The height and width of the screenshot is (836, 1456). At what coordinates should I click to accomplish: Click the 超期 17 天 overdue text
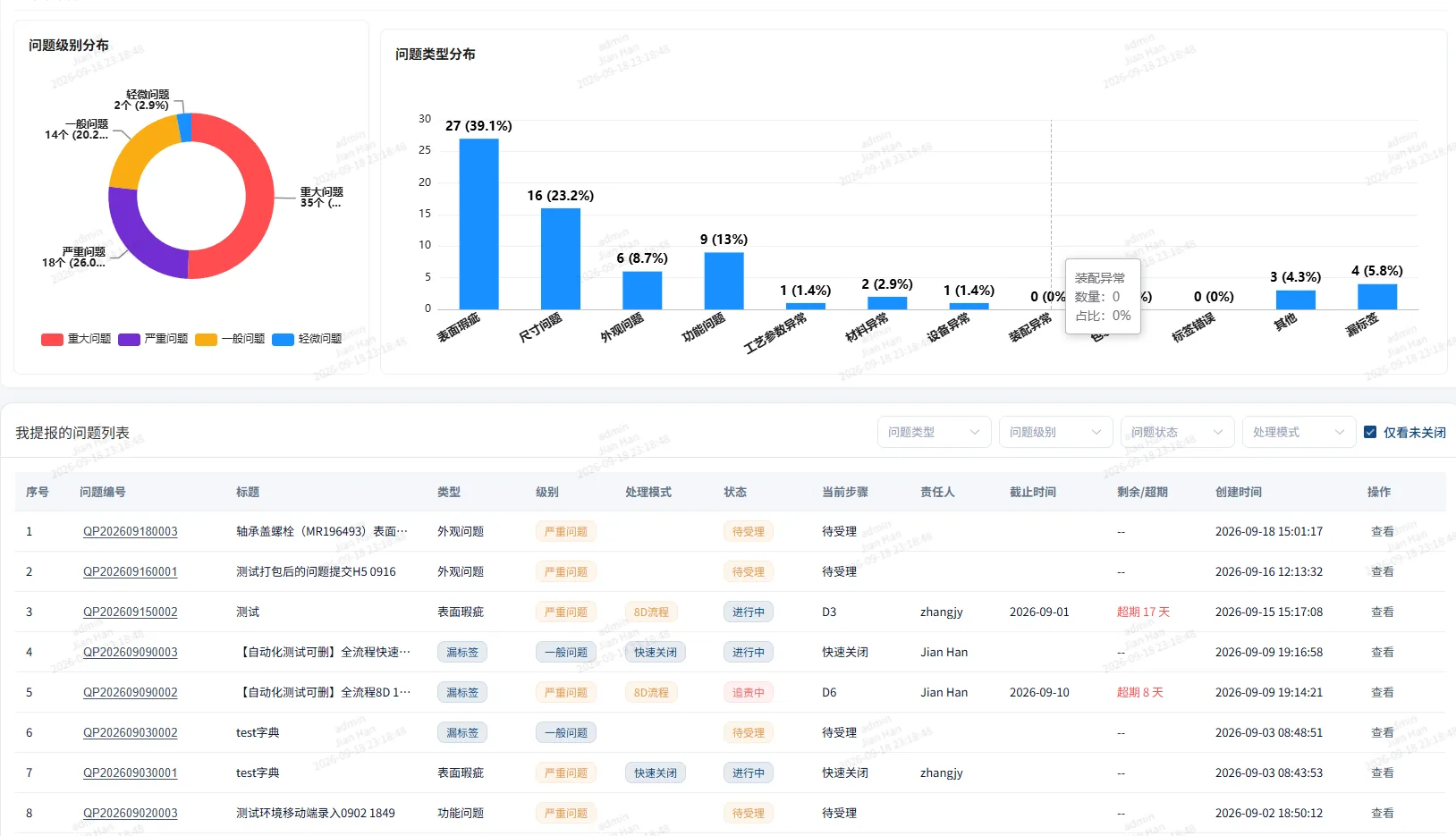coord(1143,612)
